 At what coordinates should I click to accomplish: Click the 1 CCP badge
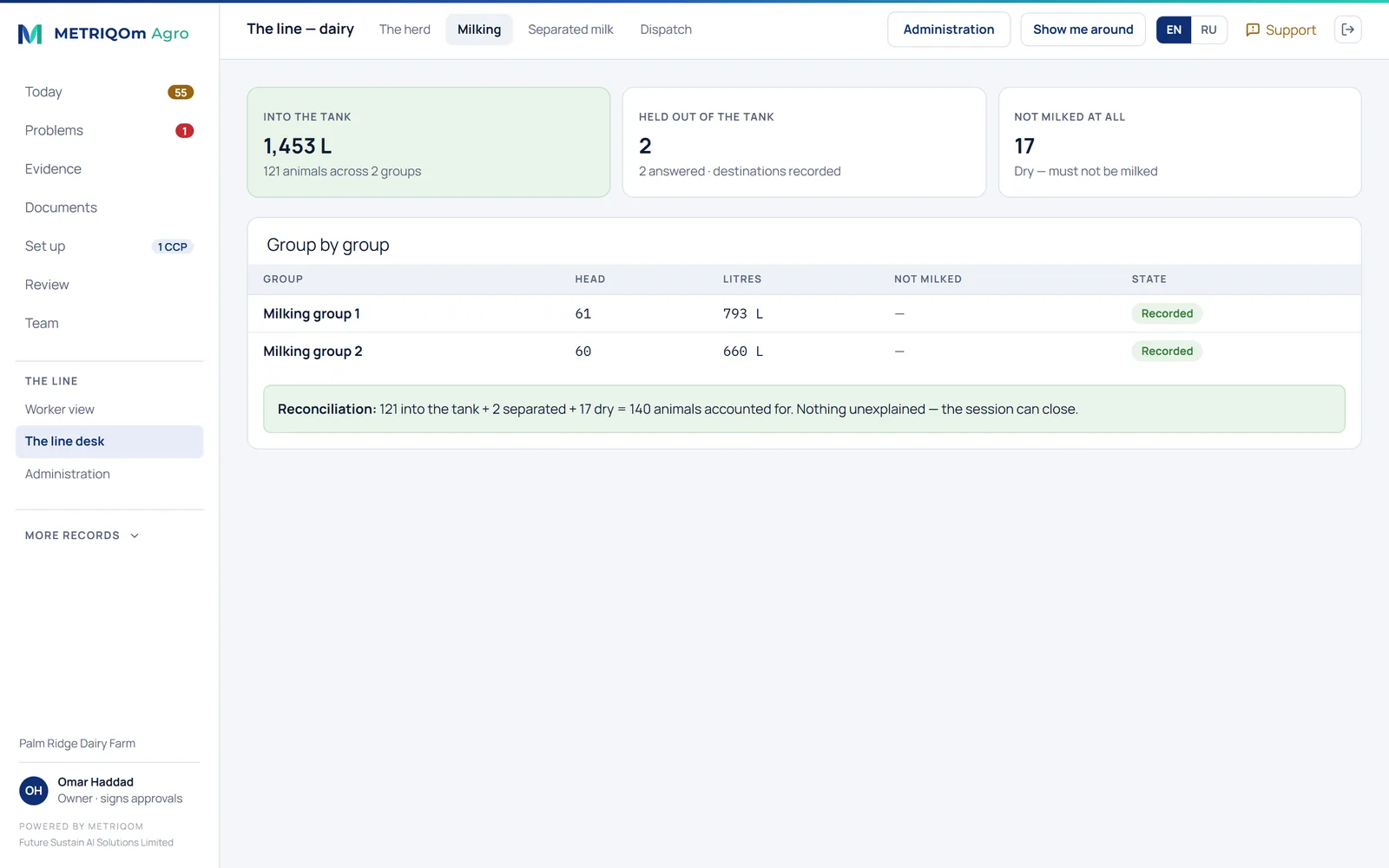[x=173, y=247]
